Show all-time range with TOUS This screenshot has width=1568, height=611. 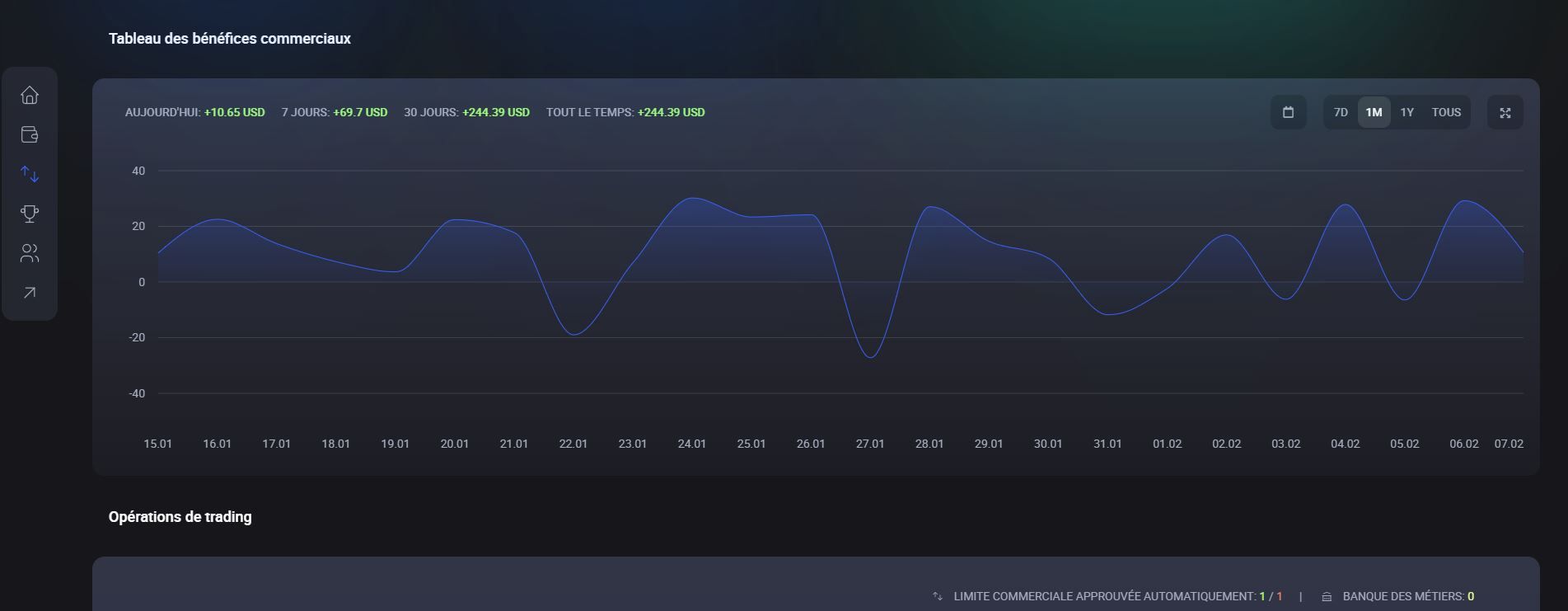(x=1446, y=112)
